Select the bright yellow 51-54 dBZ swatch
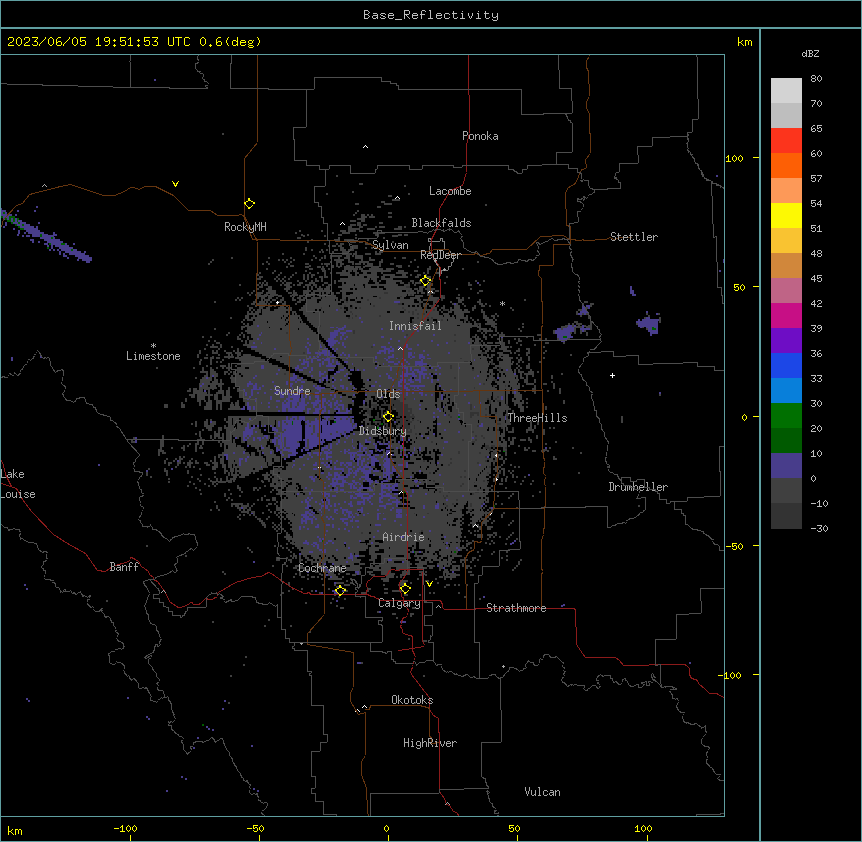 click(x=786, y=215)
